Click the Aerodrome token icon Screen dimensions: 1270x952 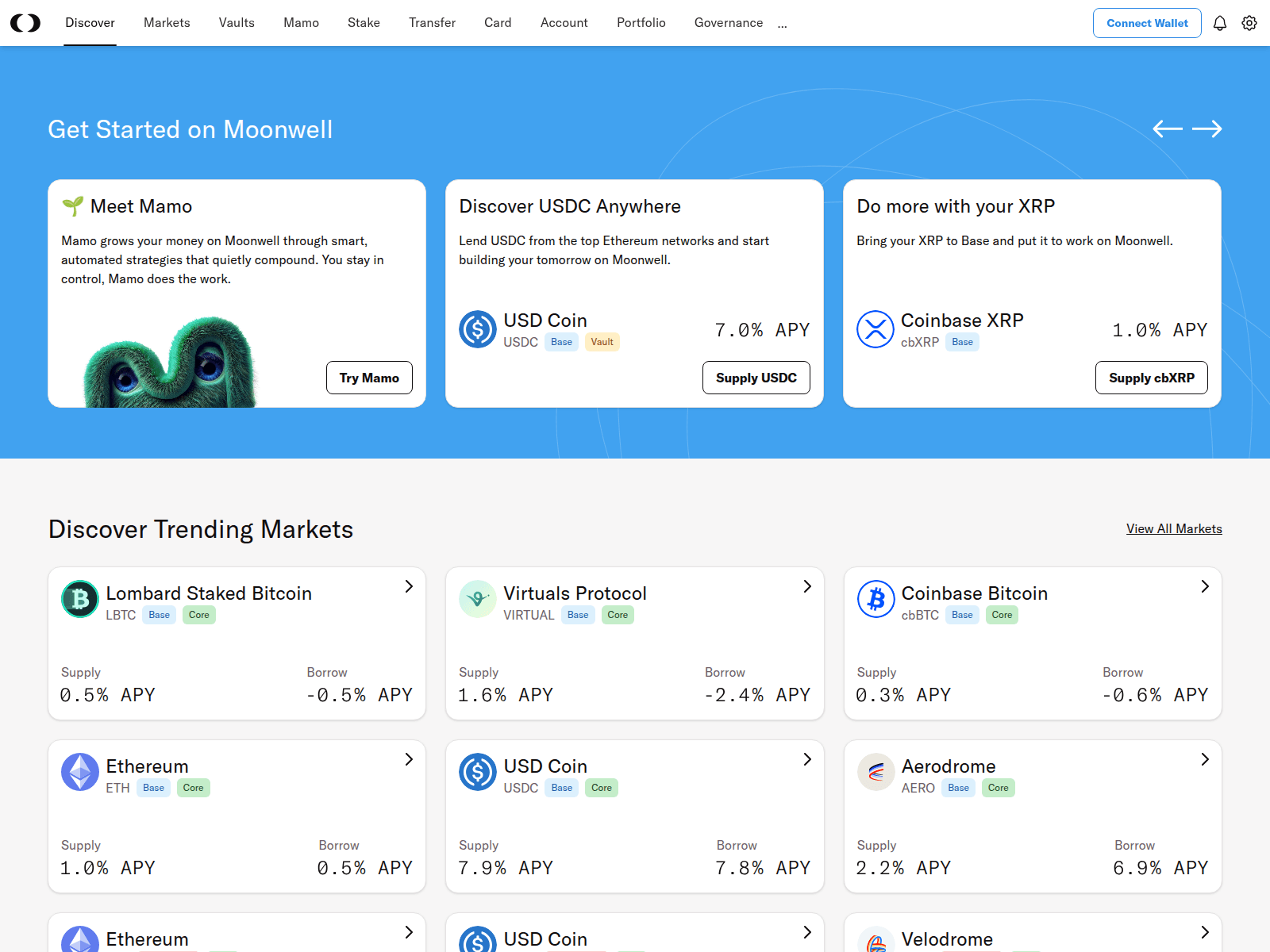click(x=876, y=772)
